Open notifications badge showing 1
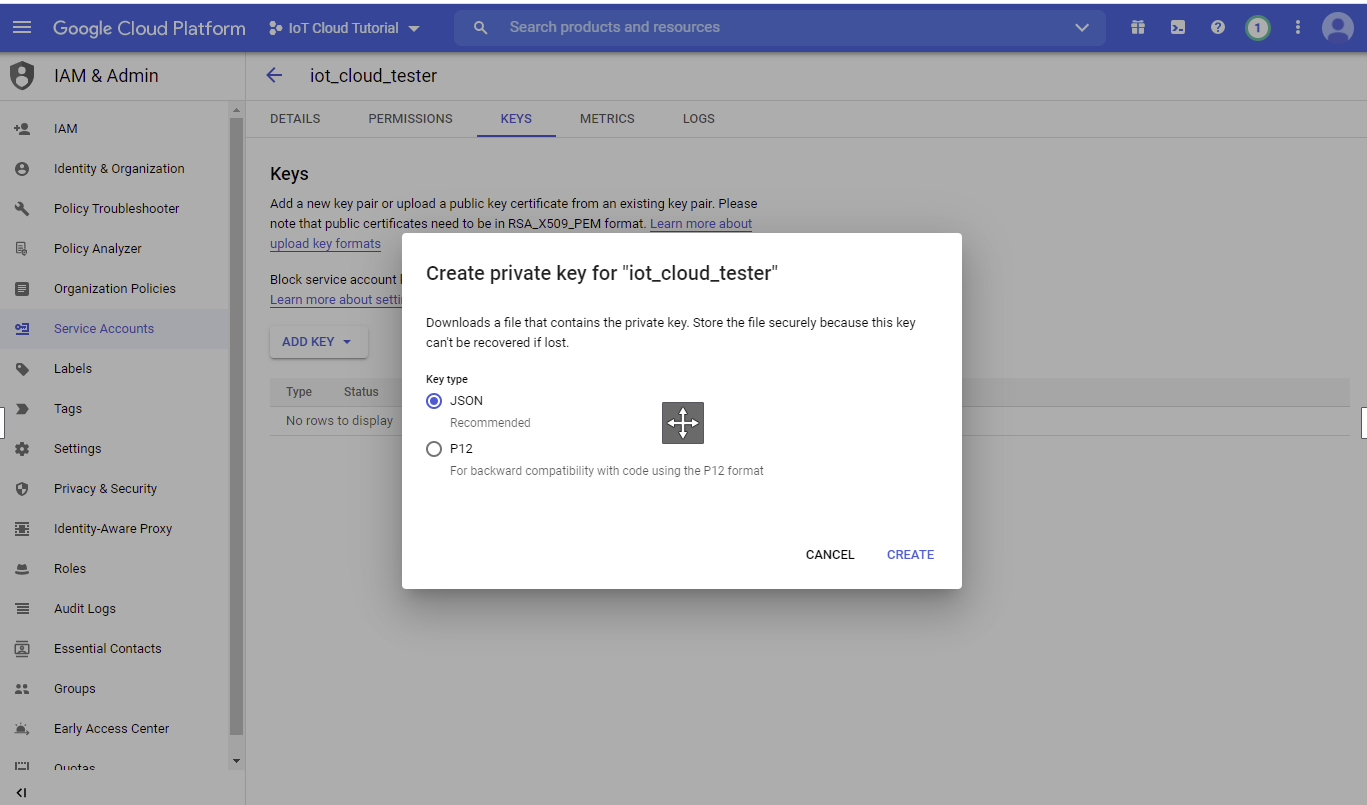 point(1258,28)
